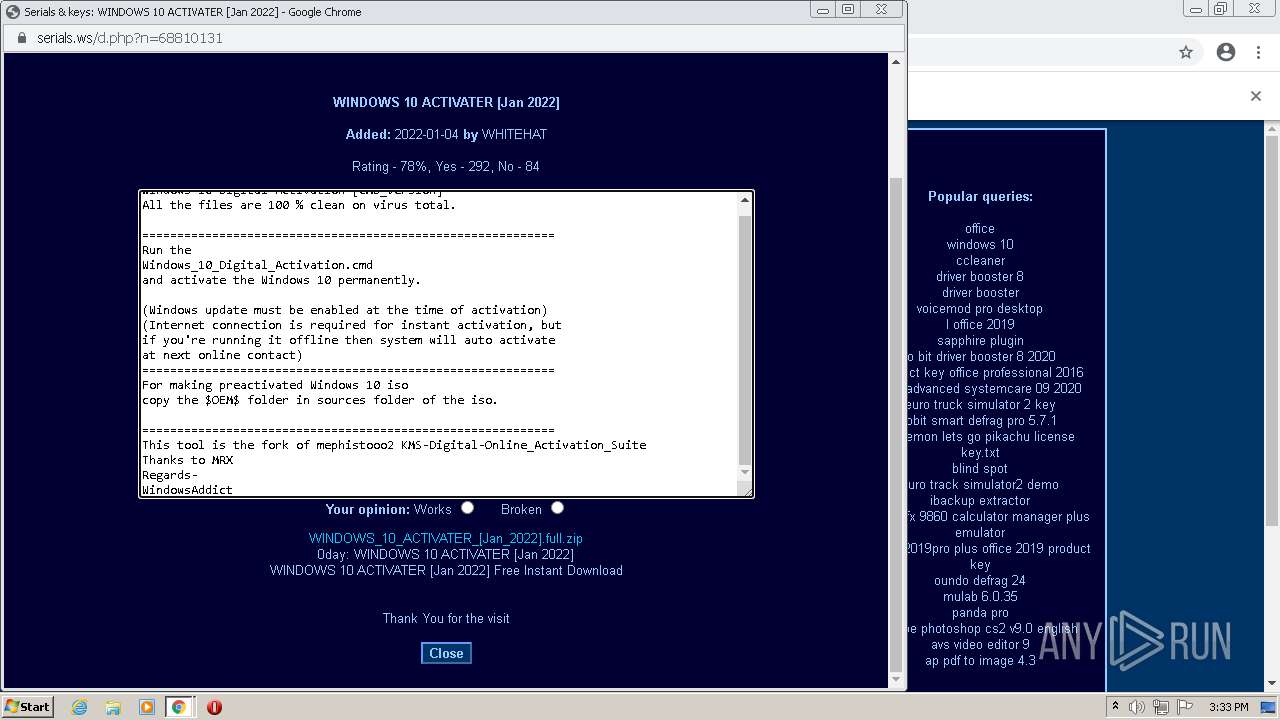Viewport: 1280px width, 720px height.
Task: Click the 'WINDOWS 10 ACTIVATER [Jan 2022]' heading
Action: [446, 102]
